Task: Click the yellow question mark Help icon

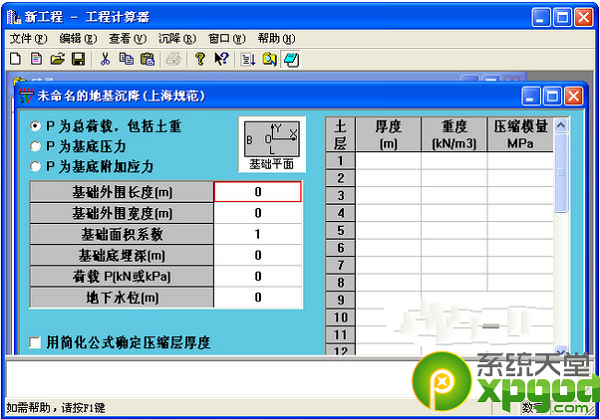Action: pos(200,59)
